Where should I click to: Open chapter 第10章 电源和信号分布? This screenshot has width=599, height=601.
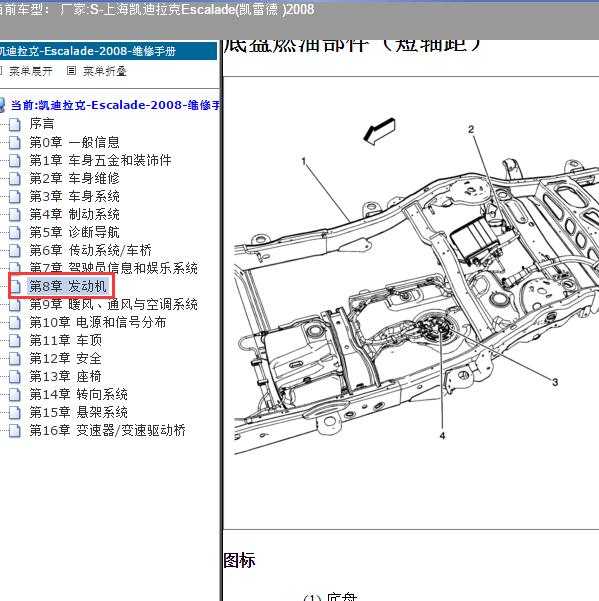coord(98,323)
